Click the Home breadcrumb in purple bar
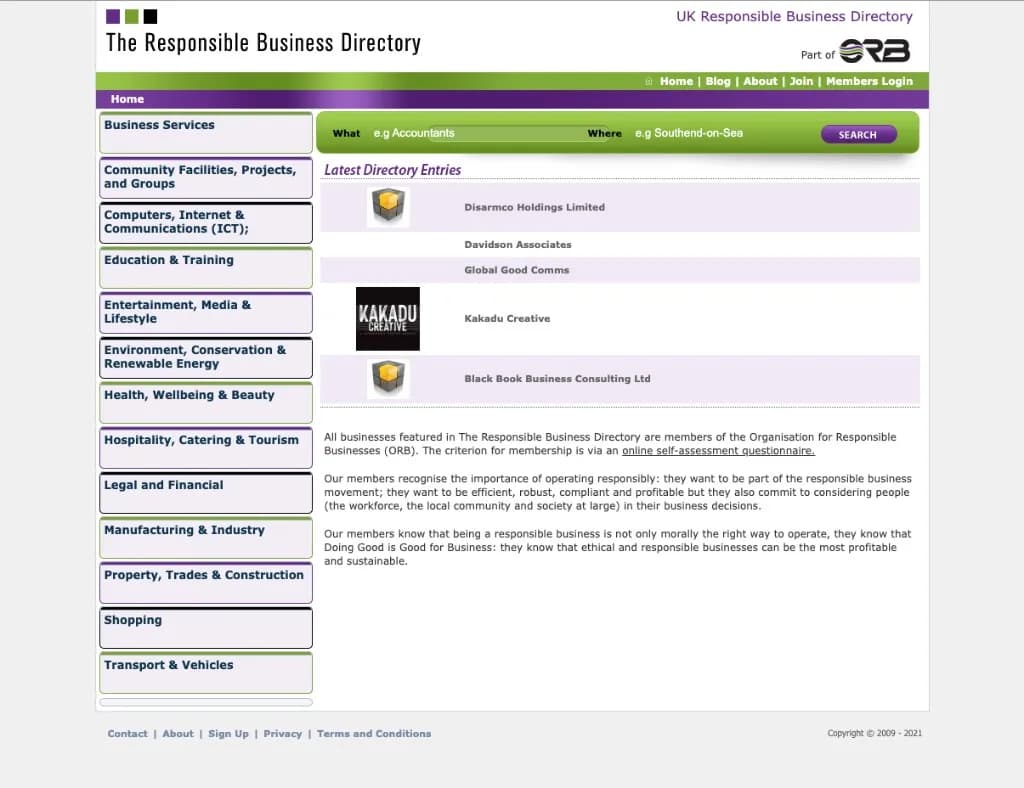Viewport: 1024px width, 788px height. point(127,99)
